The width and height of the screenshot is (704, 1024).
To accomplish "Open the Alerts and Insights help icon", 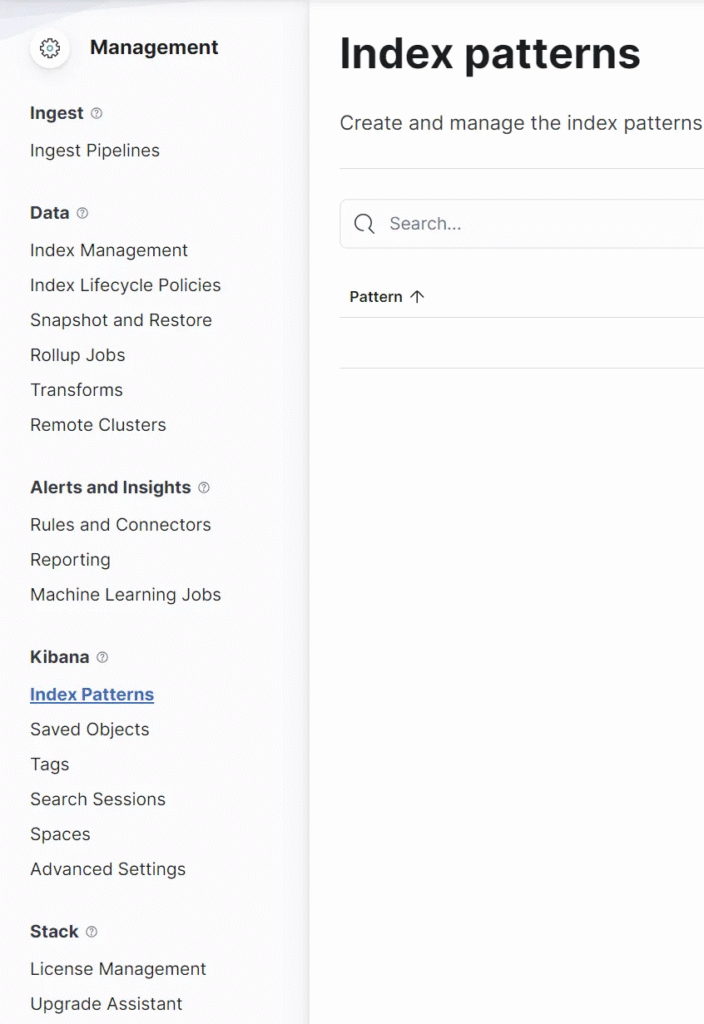I will point(204,487).
